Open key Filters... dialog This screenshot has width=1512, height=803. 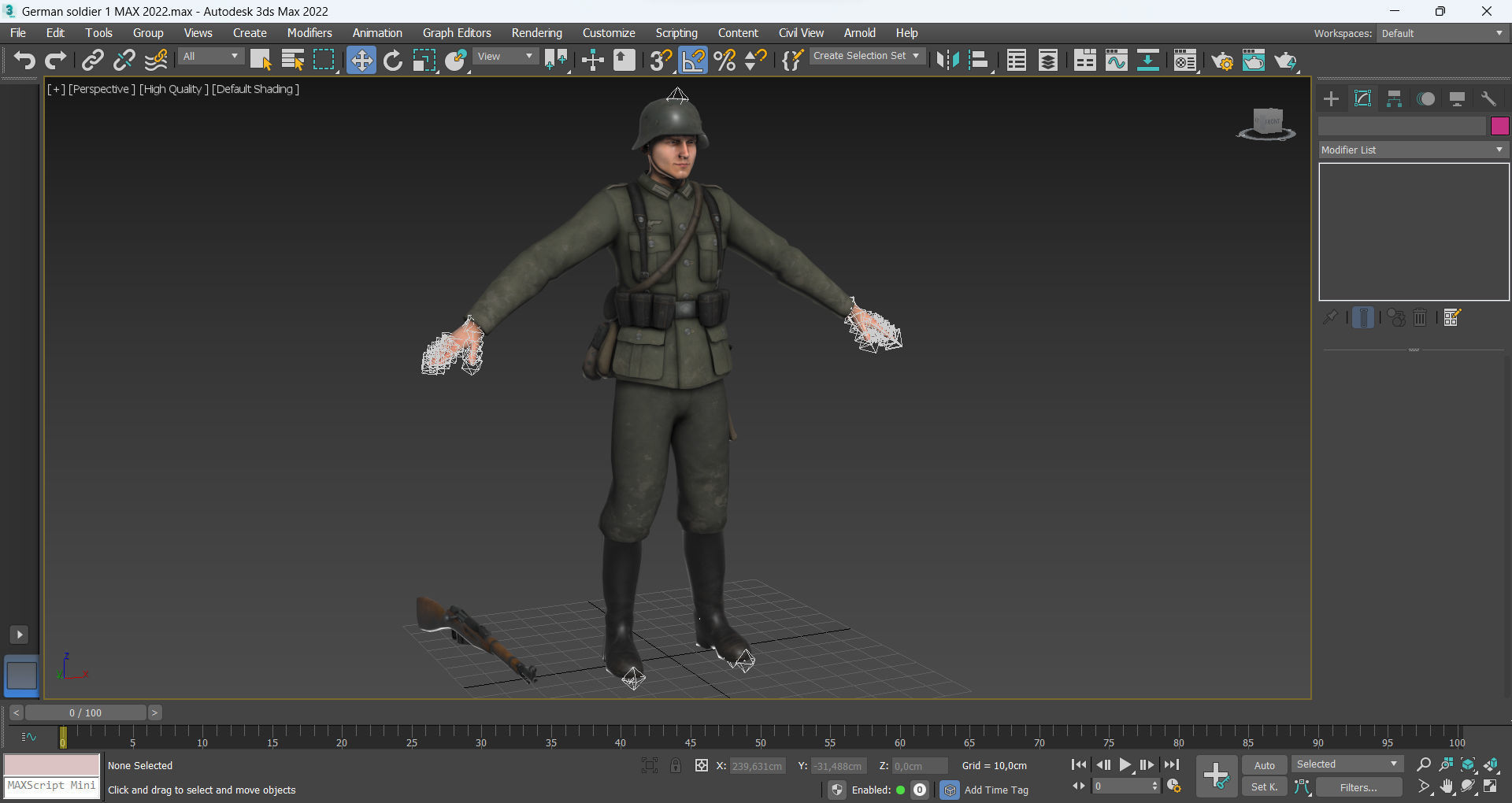click(x=1358, y=786)
